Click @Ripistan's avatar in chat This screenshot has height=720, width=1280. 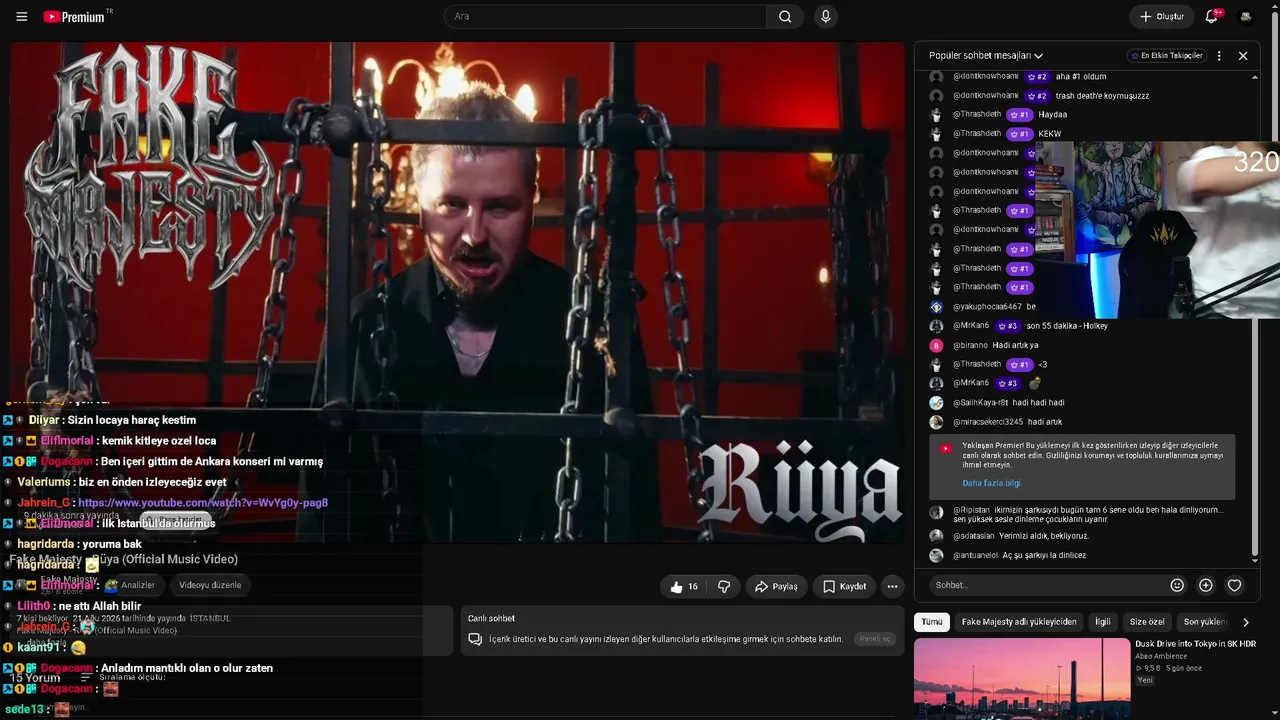click(936, 512)
